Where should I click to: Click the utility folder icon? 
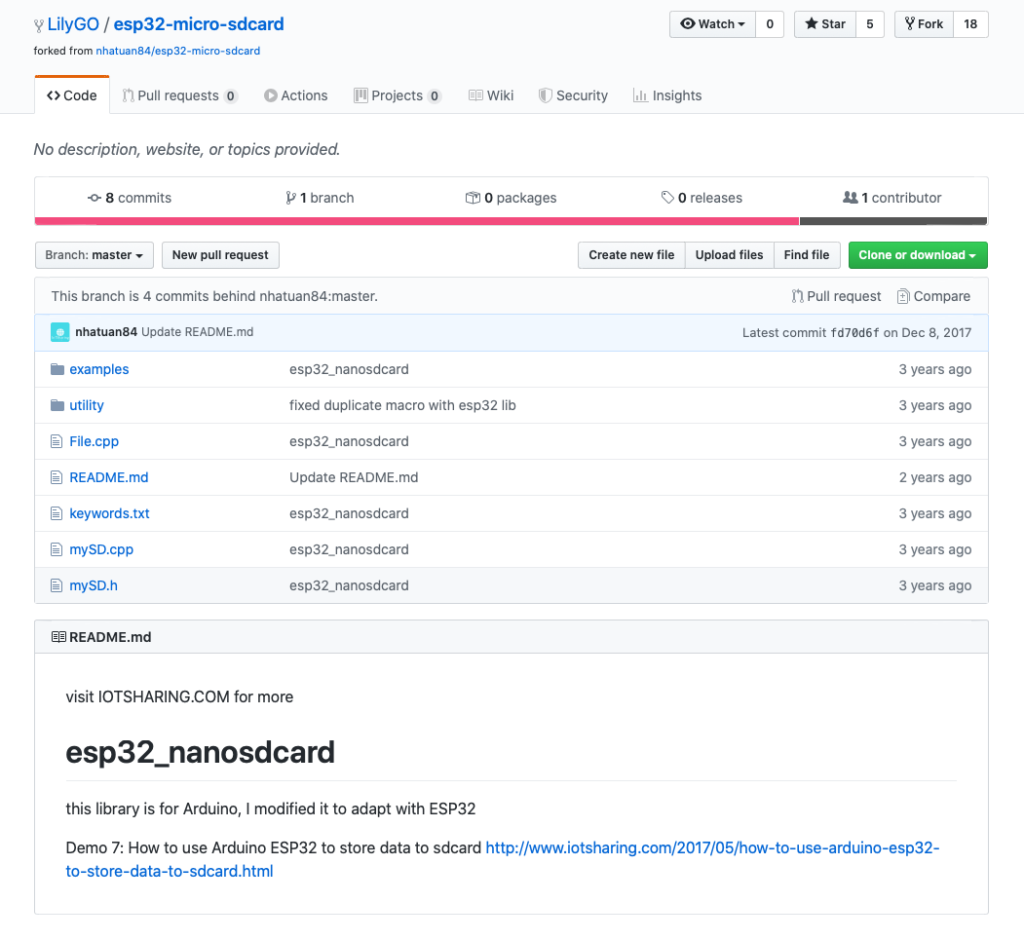coord(57,405)
